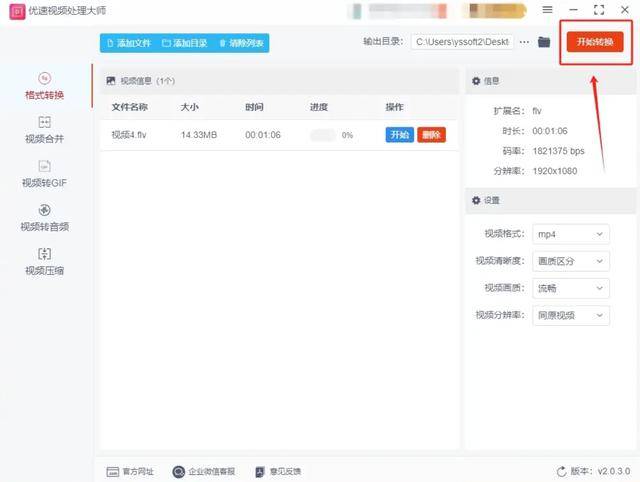This screenshot has height=482, width=640.
Task: Switch to 视频转GIF tool
Action: point(44,174)
